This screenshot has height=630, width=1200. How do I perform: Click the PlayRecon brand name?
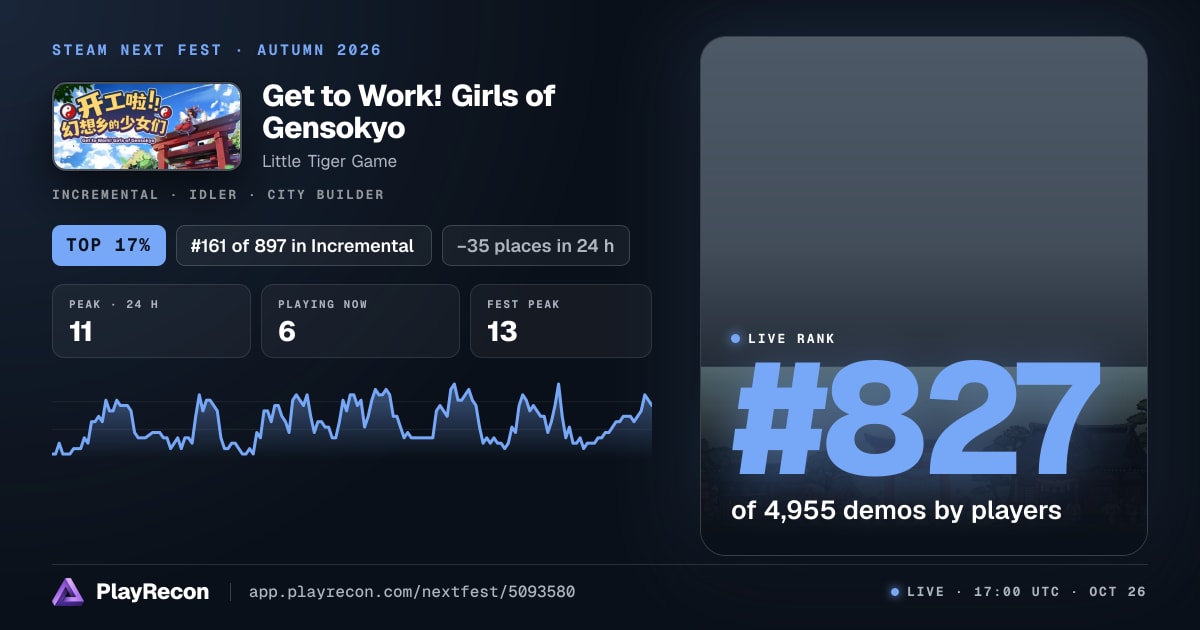152,592
